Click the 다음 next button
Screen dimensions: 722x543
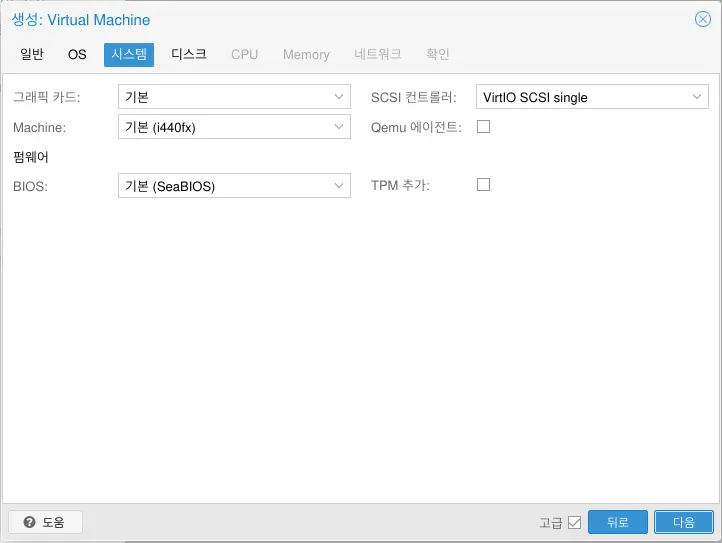[684, 522]
